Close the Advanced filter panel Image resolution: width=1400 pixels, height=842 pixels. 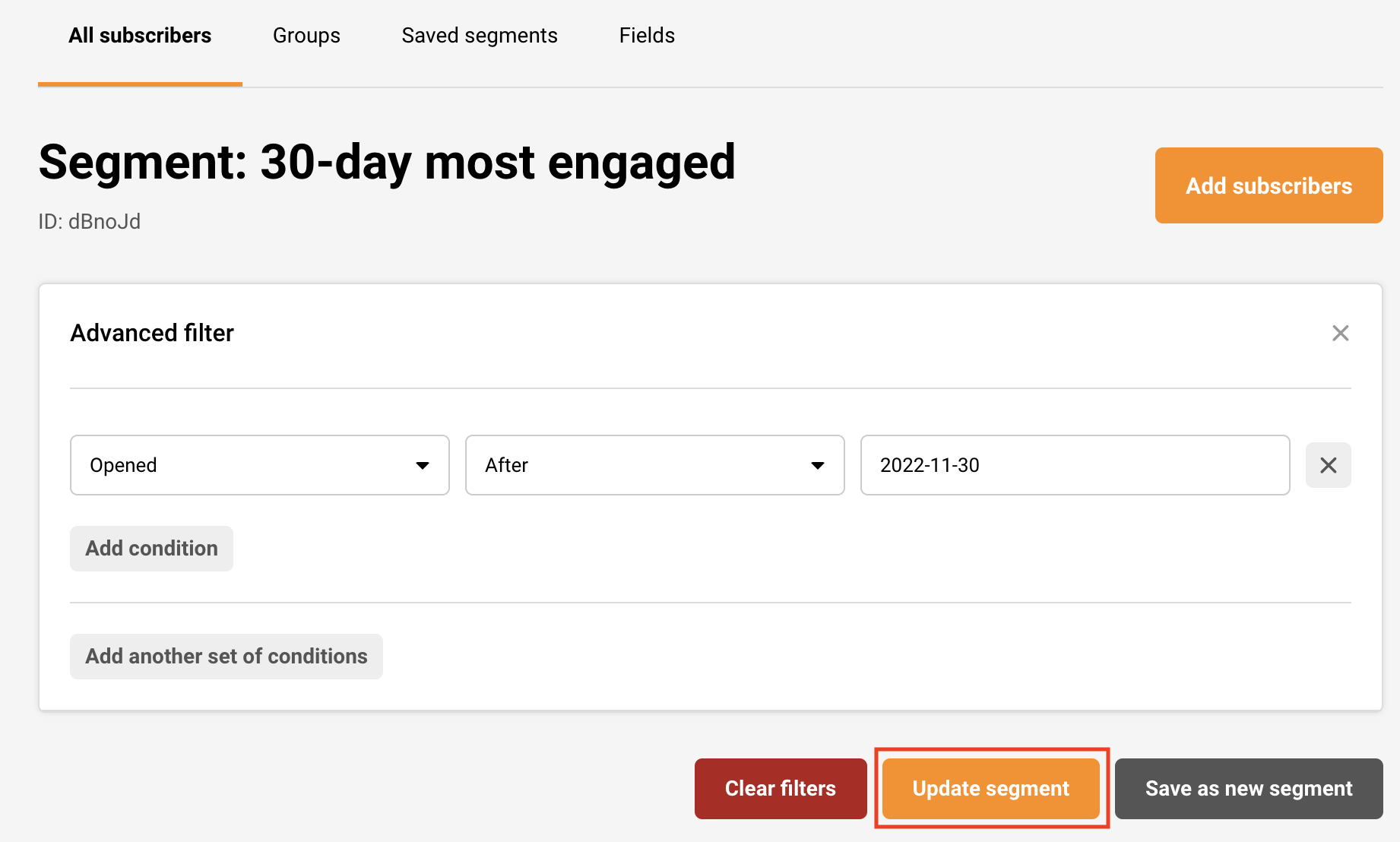(1340, 333)
